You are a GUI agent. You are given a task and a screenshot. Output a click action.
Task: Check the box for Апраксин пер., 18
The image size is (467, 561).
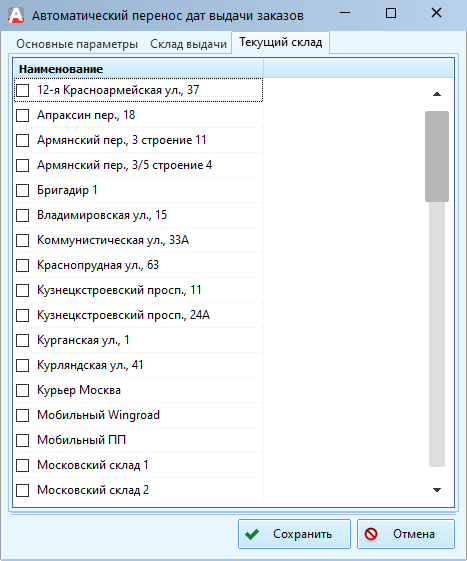[x=23, y=115]
